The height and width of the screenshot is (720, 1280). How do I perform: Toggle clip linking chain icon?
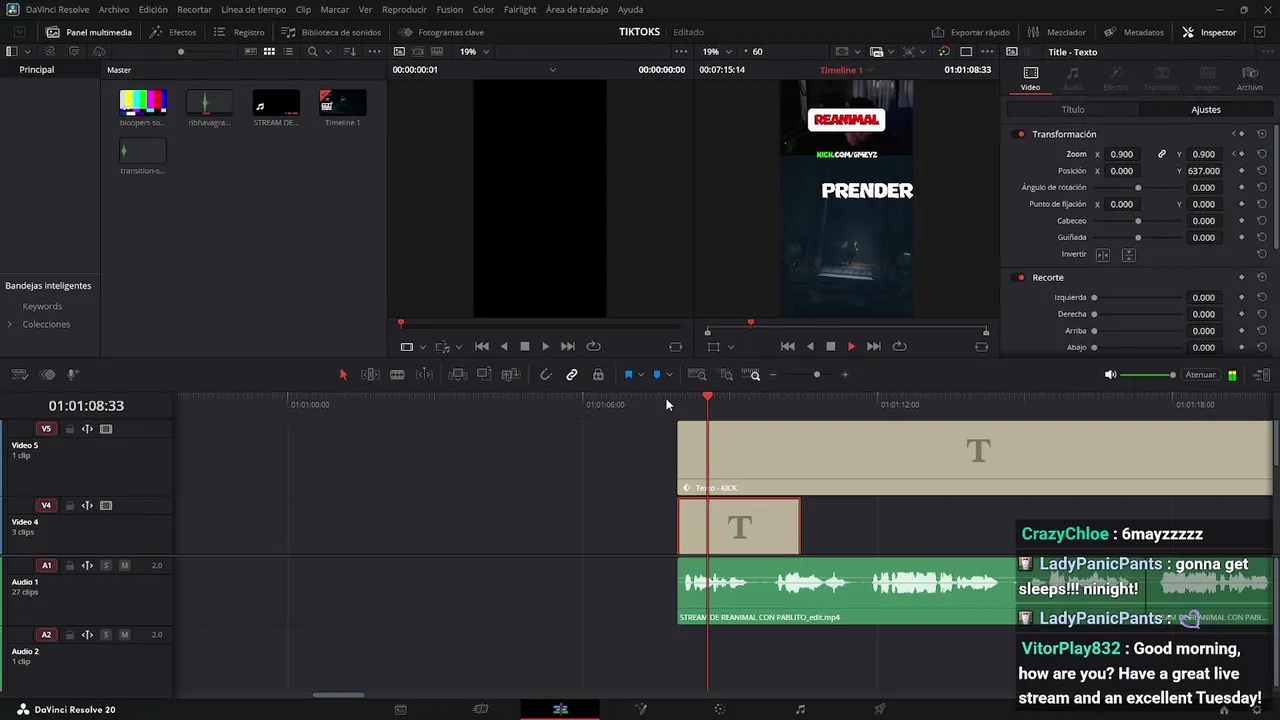pos(572,375)
